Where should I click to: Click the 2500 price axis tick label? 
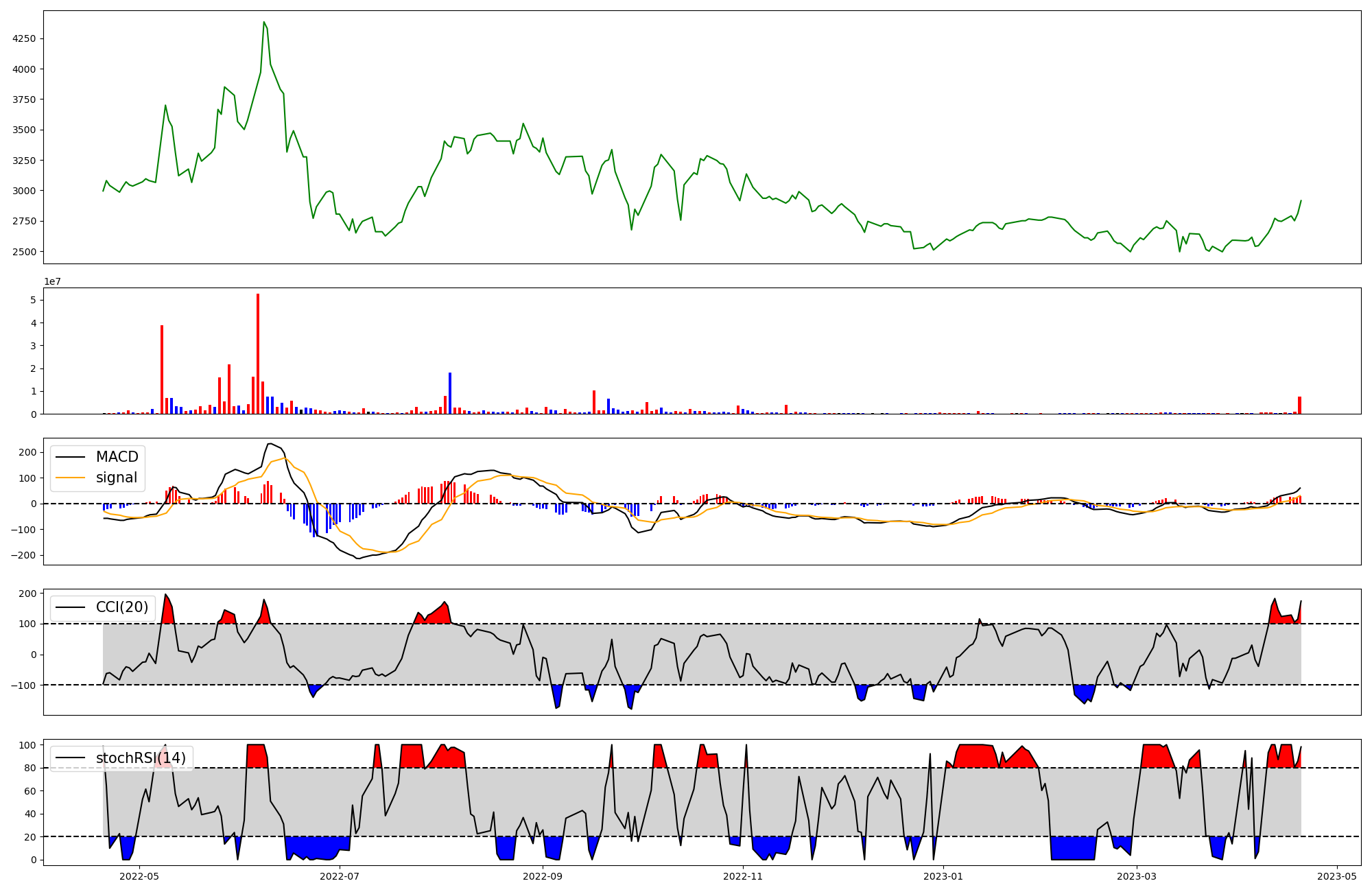coord(24,252)
